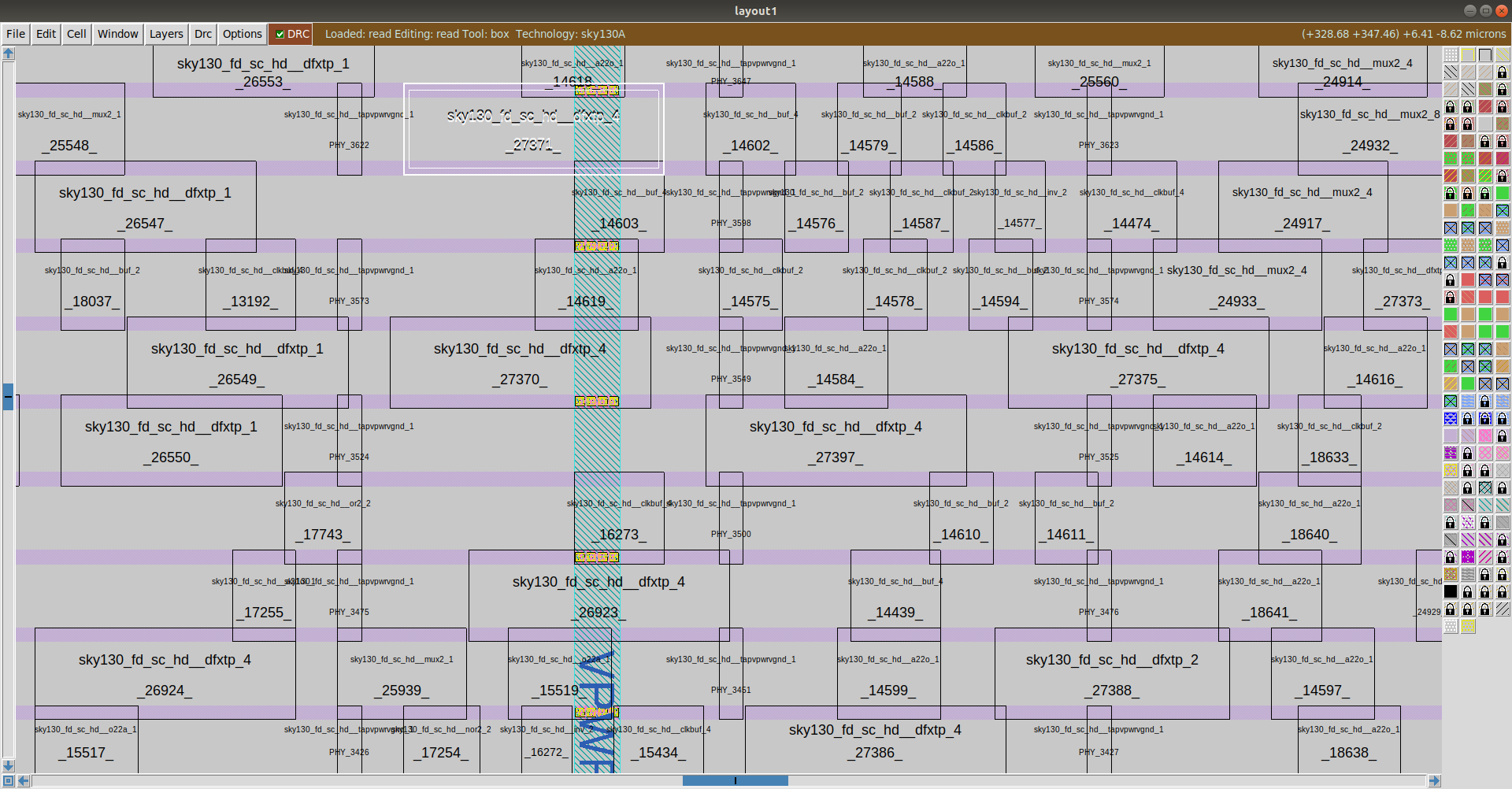This screenshot has width=1512, height=789.
Task: Click the square zoom icon in bottom-left corner
Action: click(9, 780)
